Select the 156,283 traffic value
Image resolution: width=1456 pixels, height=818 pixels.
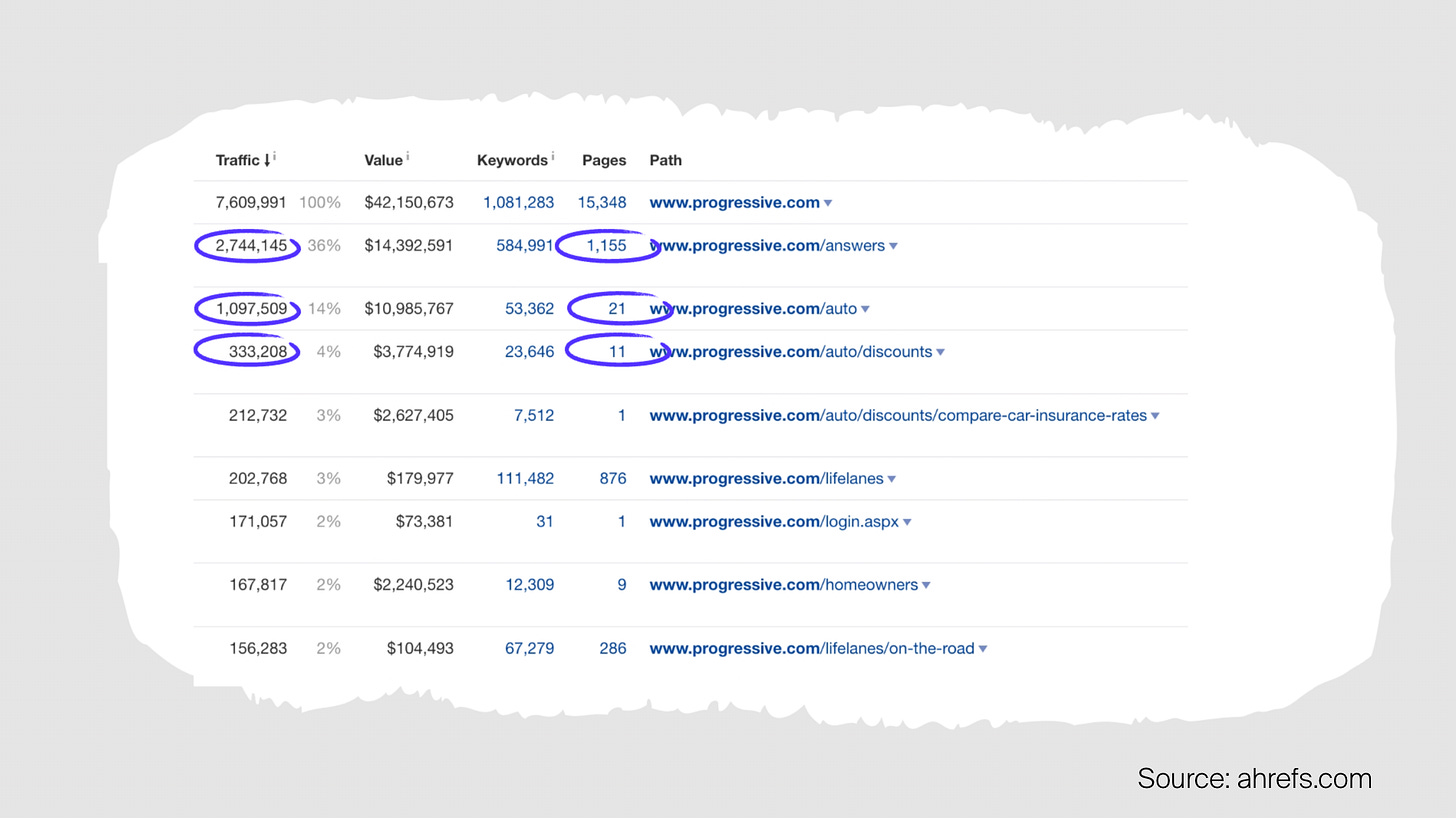(x=258, y=648)
